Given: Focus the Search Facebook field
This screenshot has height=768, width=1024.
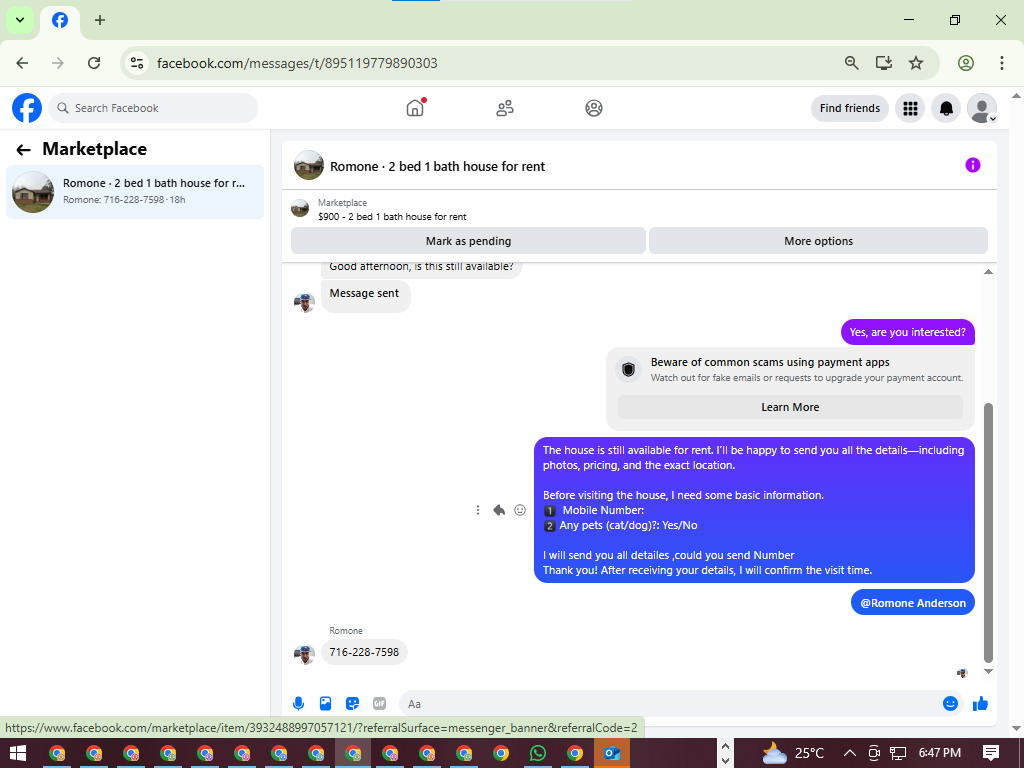Looking at the screenshot, I should coord(153,108).
